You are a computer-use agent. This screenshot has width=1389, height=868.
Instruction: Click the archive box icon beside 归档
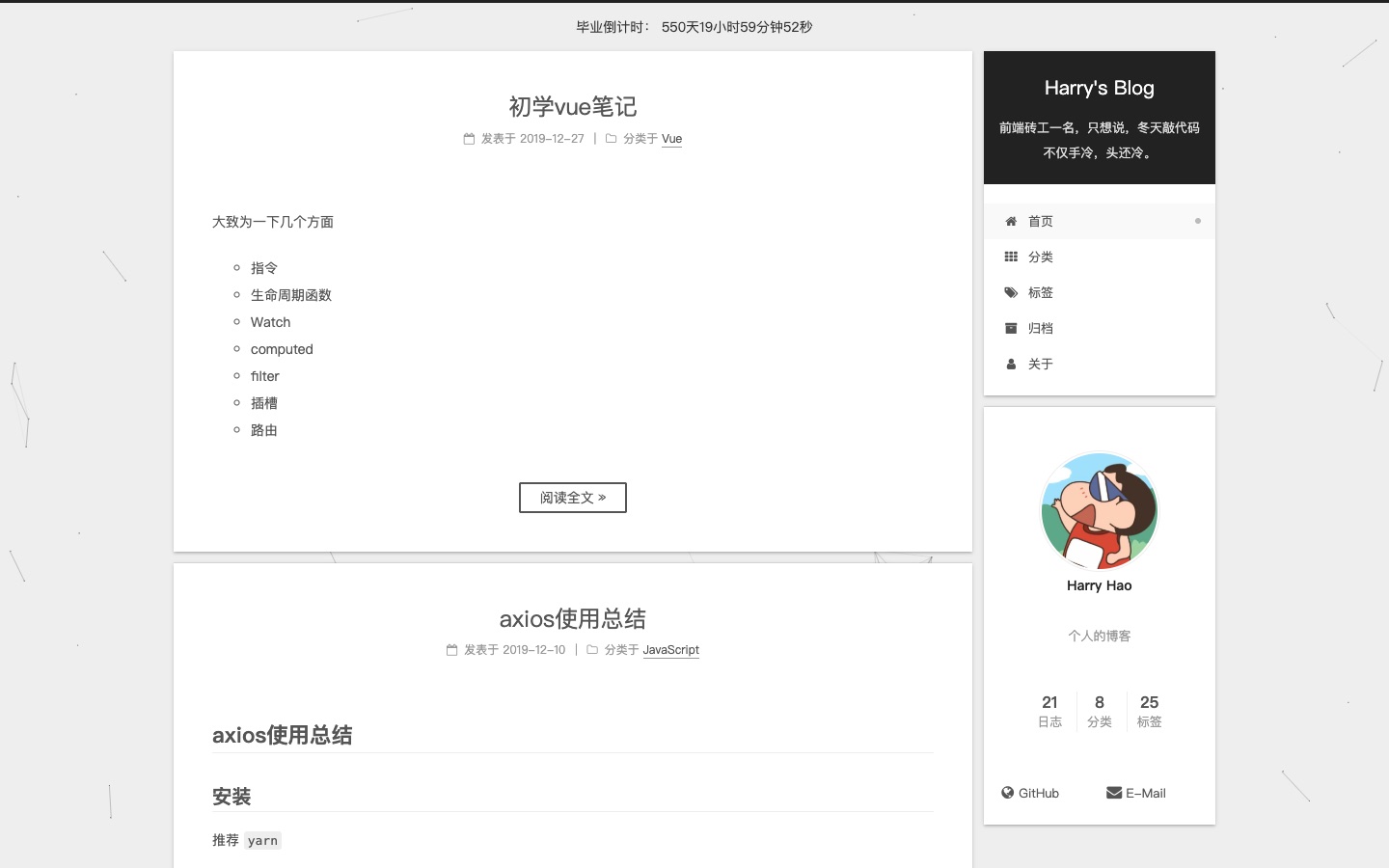pyautogui.click(x=1011, y=328)
